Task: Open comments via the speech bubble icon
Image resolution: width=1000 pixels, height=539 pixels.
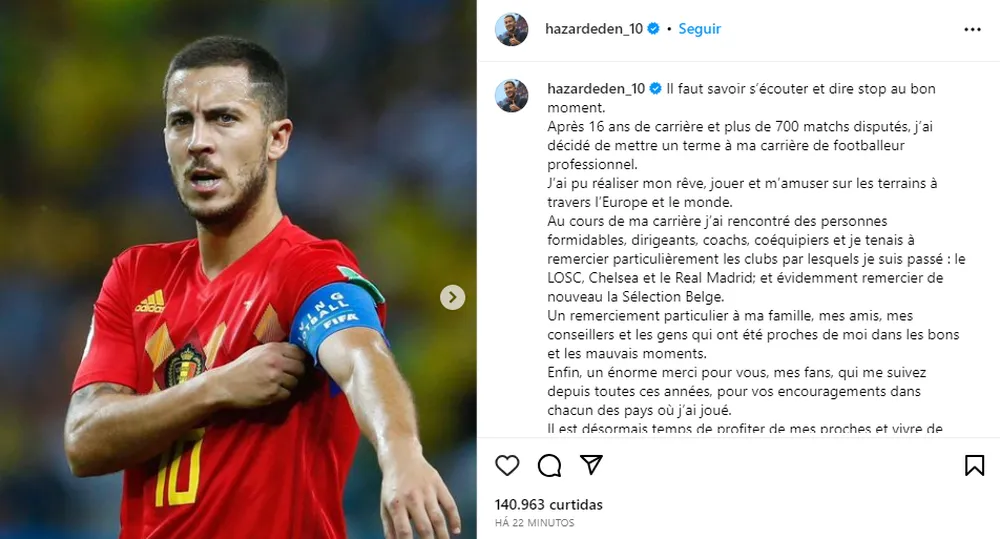Action: coord(549,466)
